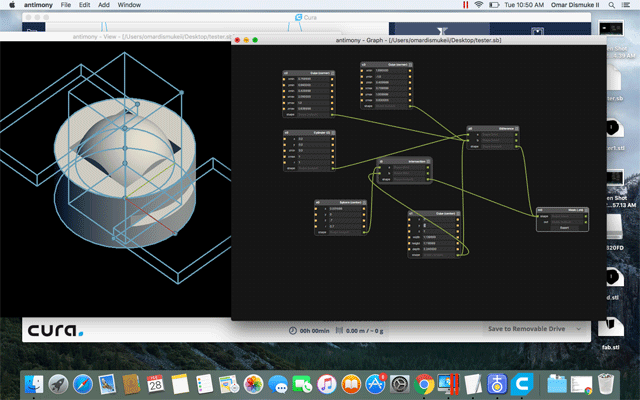Image resolution: width=640 pixels, height=400 pixels.
Task: Open Finder from the Dock
Action: [x=34, y=384]
